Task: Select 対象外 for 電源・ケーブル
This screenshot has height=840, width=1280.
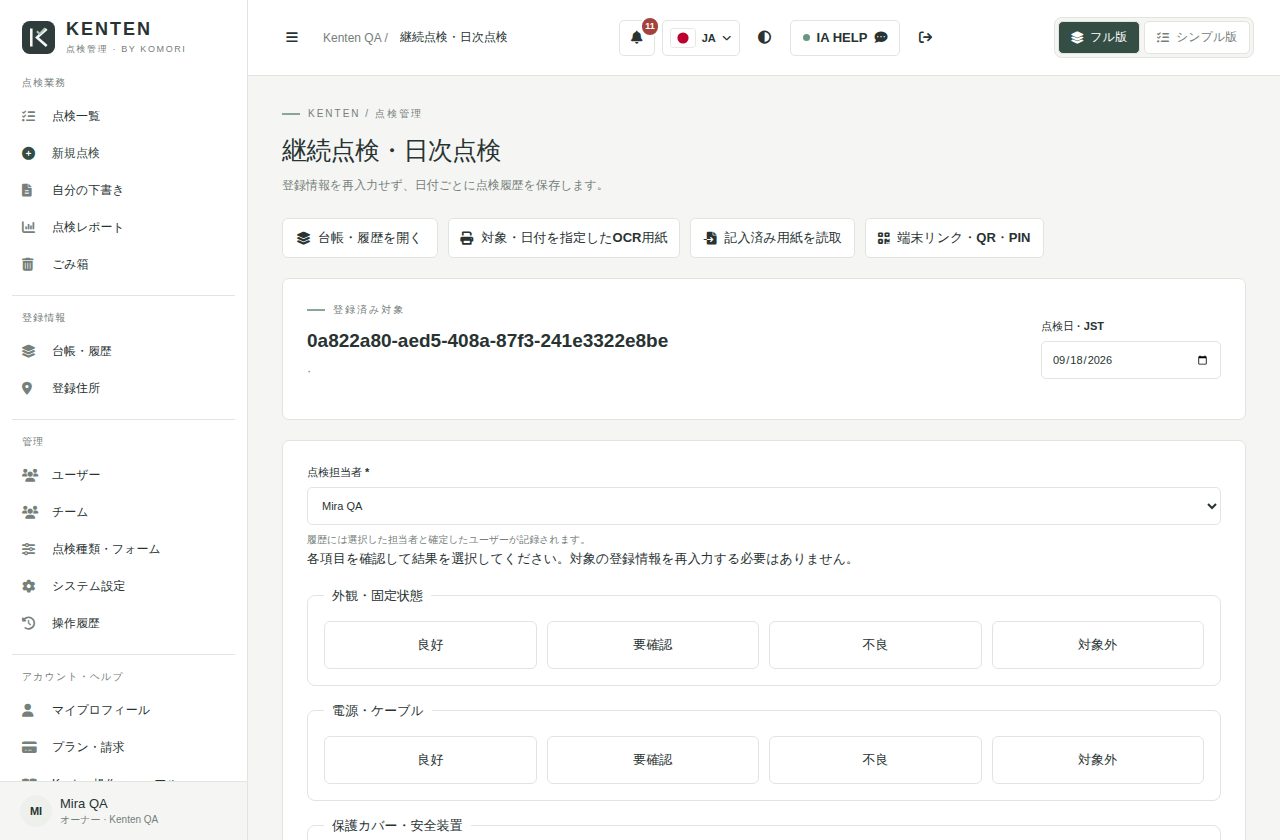Action: 1098,760
